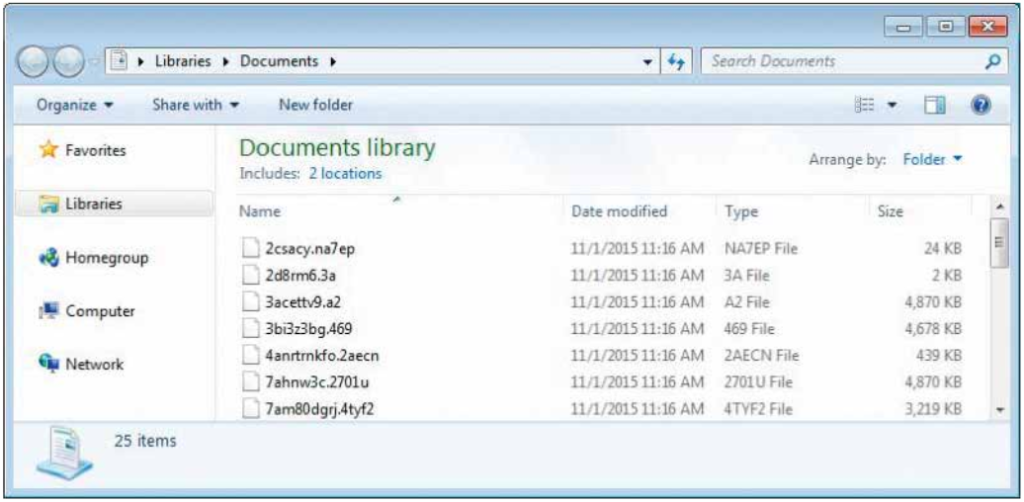The image size is (1024, 502).
Task: Click the file icon of 2d8rm6.3a
Action: click(x=250, y=275)
